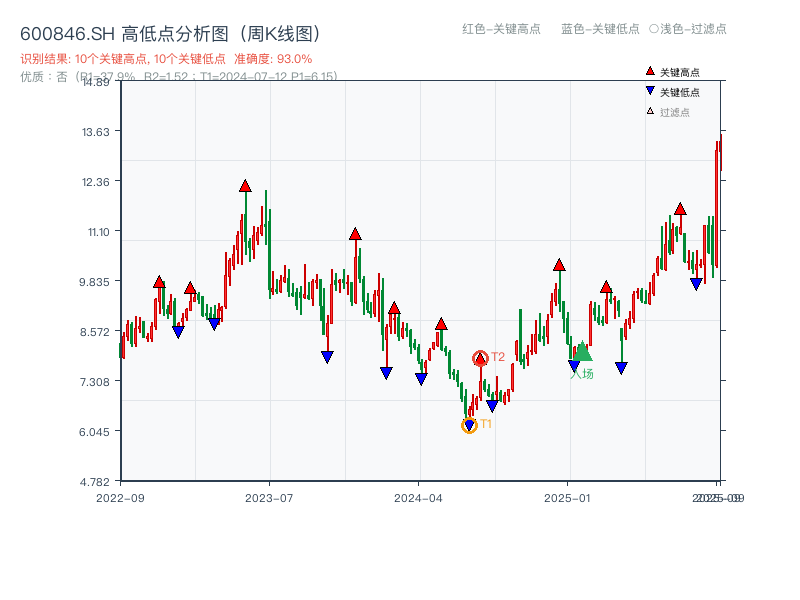Viewport: 800px width, 600px height.
Task: Click the first key-high triangle after 2022-09
Action: [x=159, y=282]
